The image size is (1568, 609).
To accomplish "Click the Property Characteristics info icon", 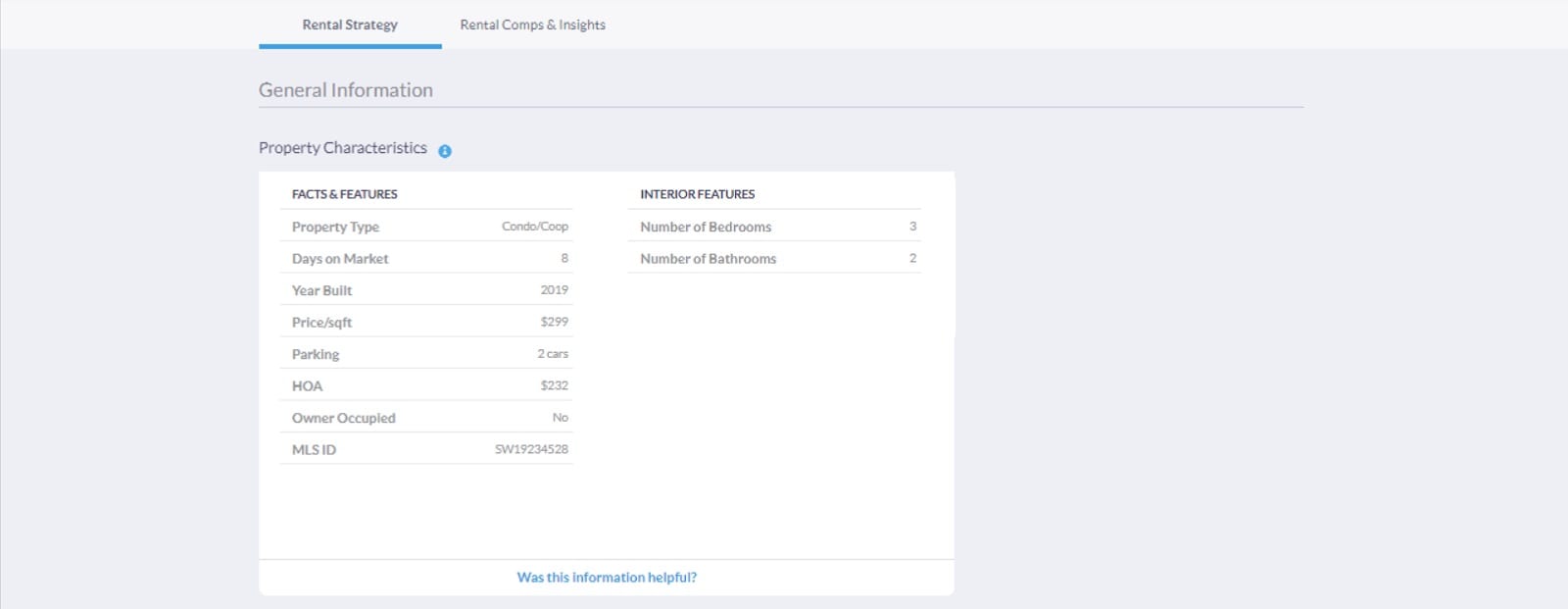I will 445,151.
